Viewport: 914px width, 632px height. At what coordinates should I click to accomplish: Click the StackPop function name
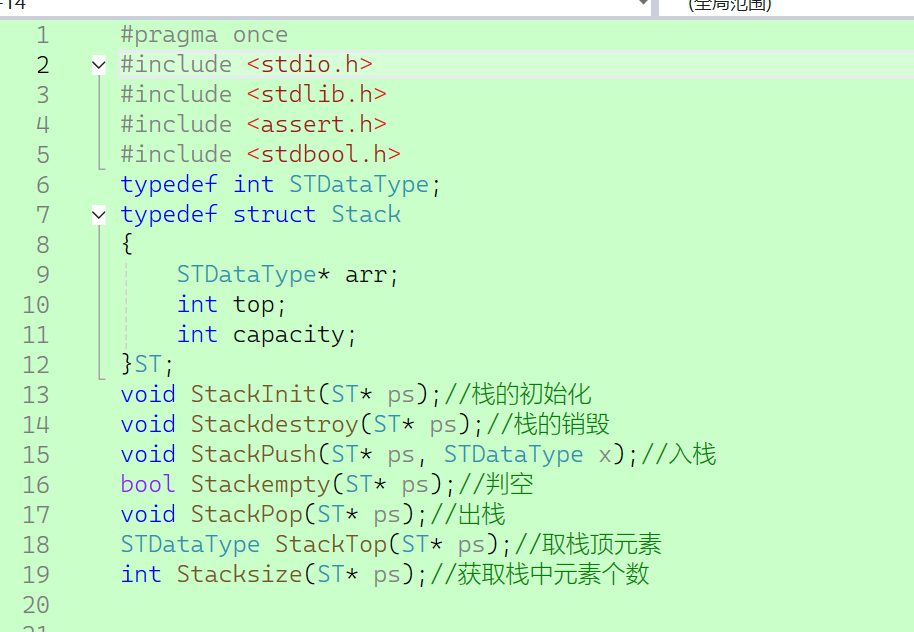(x=247, y=515)
